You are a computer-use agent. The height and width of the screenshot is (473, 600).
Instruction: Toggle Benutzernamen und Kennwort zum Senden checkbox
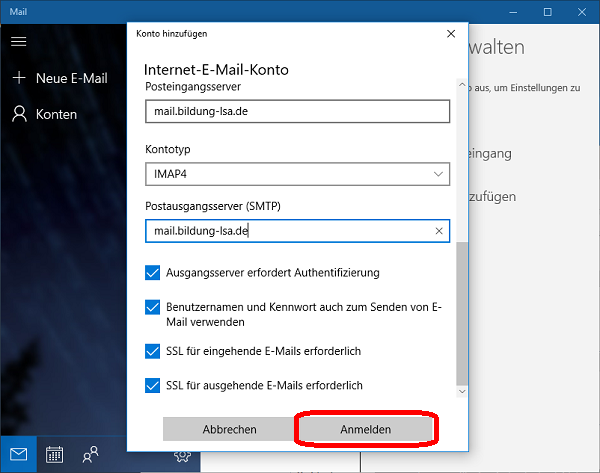(153, 308)
